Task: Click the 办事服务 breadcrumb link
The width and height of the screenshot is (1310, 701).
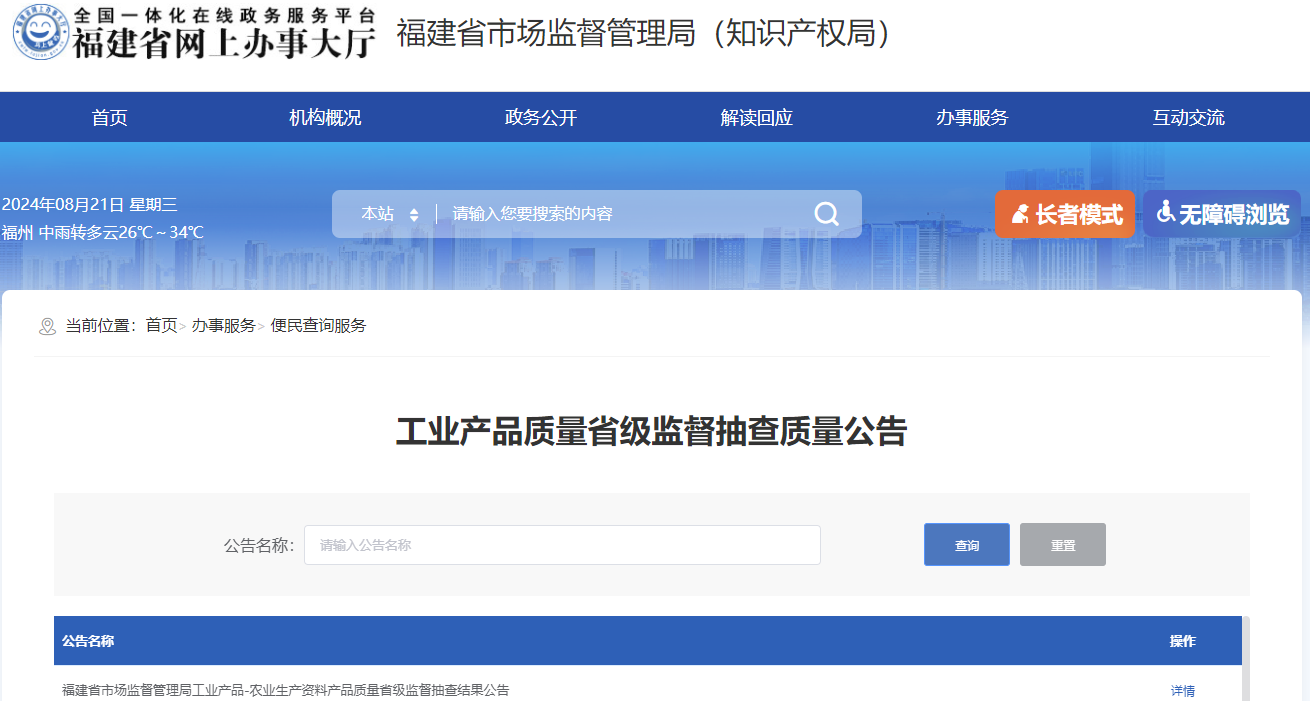Action: point(224,326)
